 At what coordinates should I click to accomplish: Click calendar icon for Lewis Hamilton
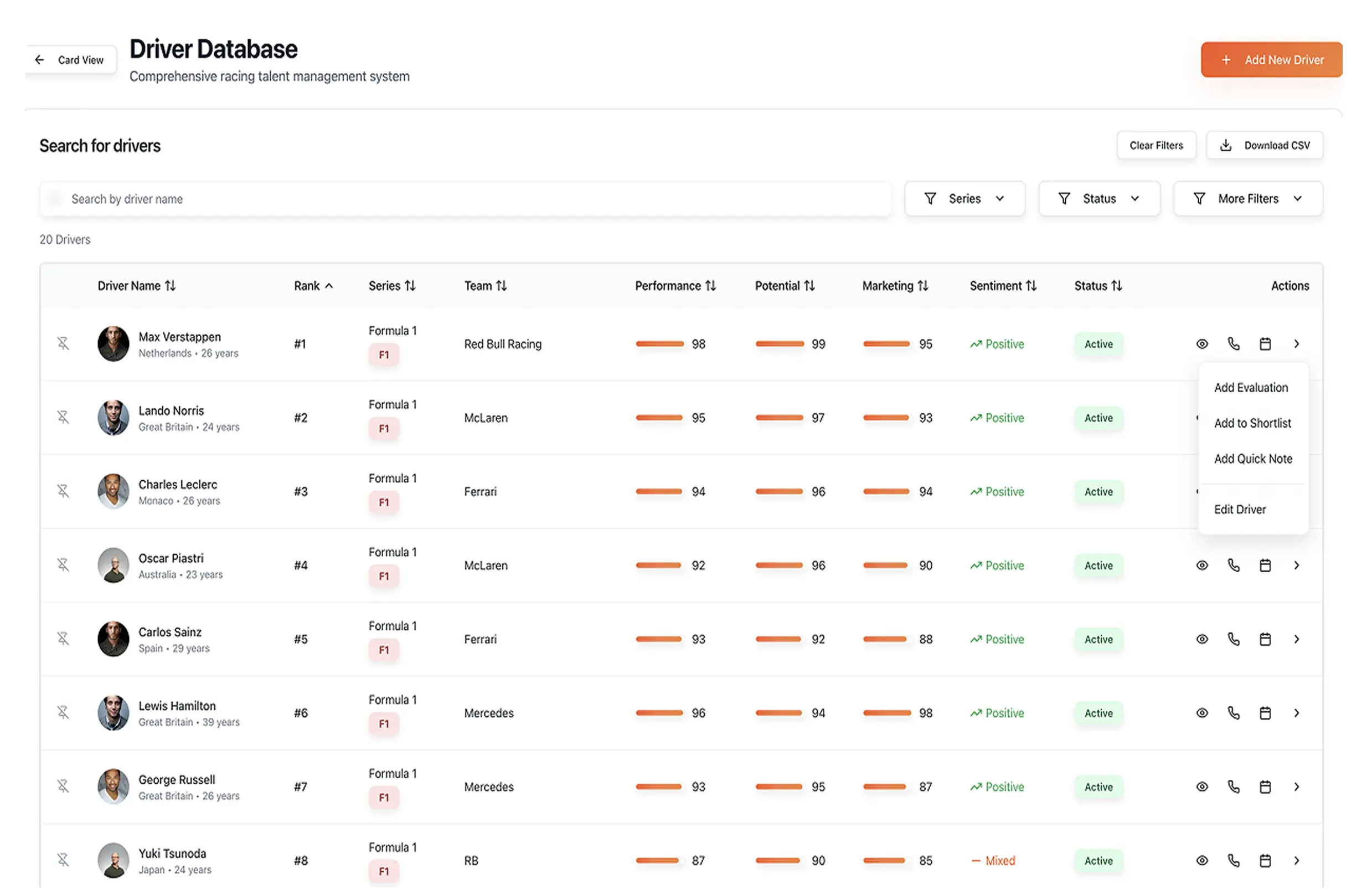click(x=1265, y=712)
